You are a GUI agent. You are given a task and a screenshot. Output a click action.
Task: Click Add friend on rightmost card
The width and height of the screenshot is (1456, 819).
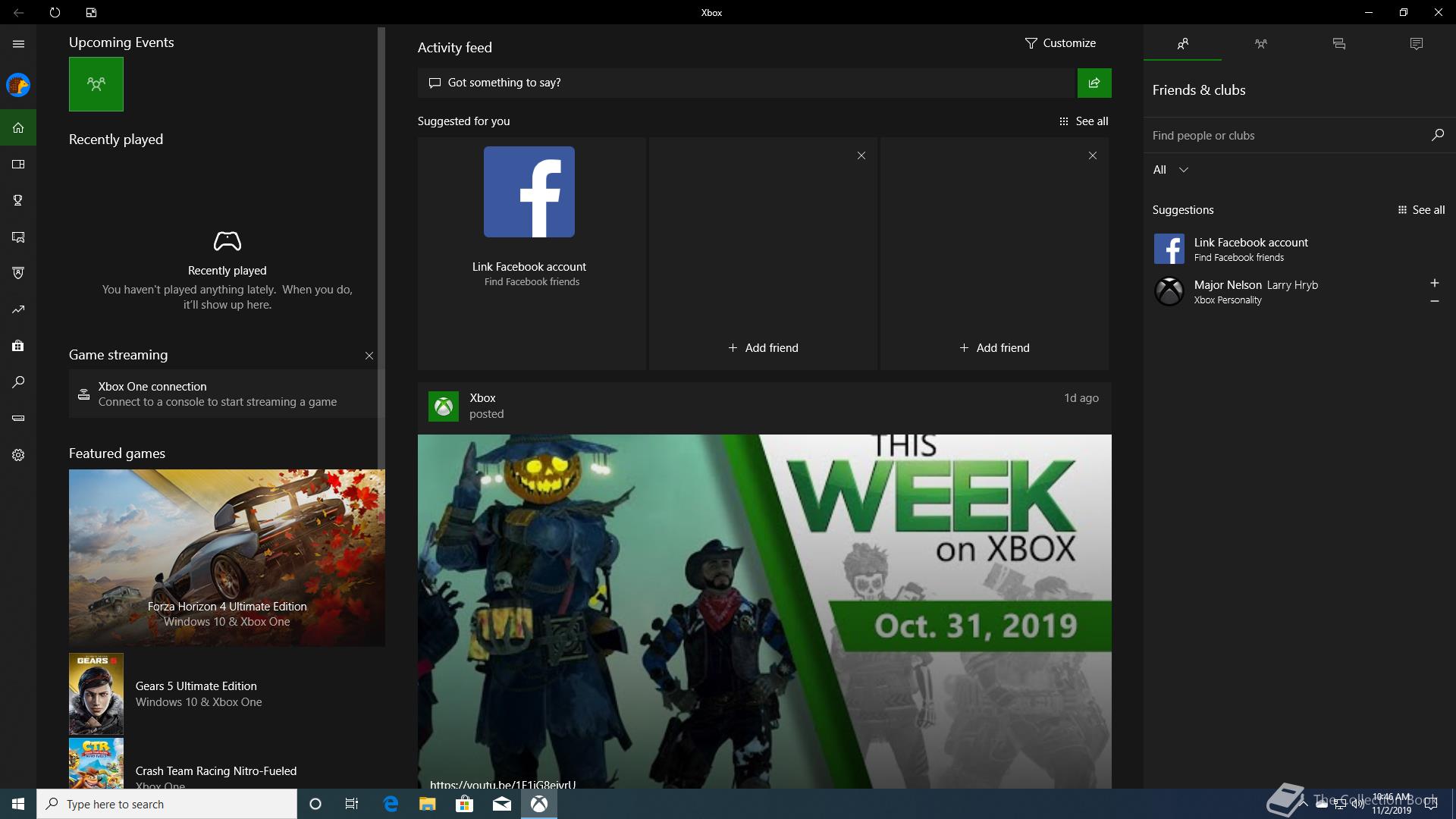[x=994, y=348]
